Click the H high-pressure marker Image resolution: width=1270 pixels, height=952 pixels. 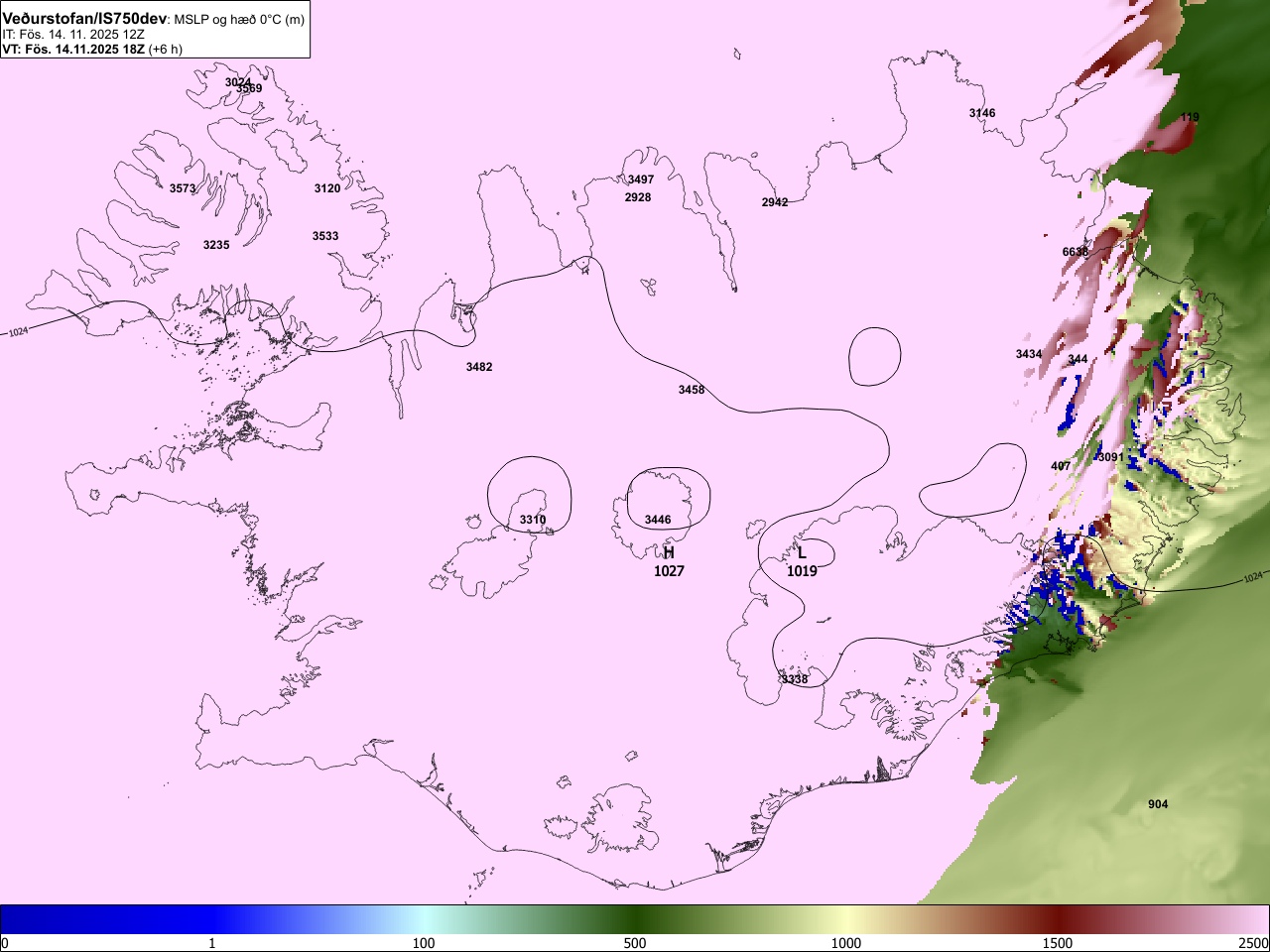point(669,552)
